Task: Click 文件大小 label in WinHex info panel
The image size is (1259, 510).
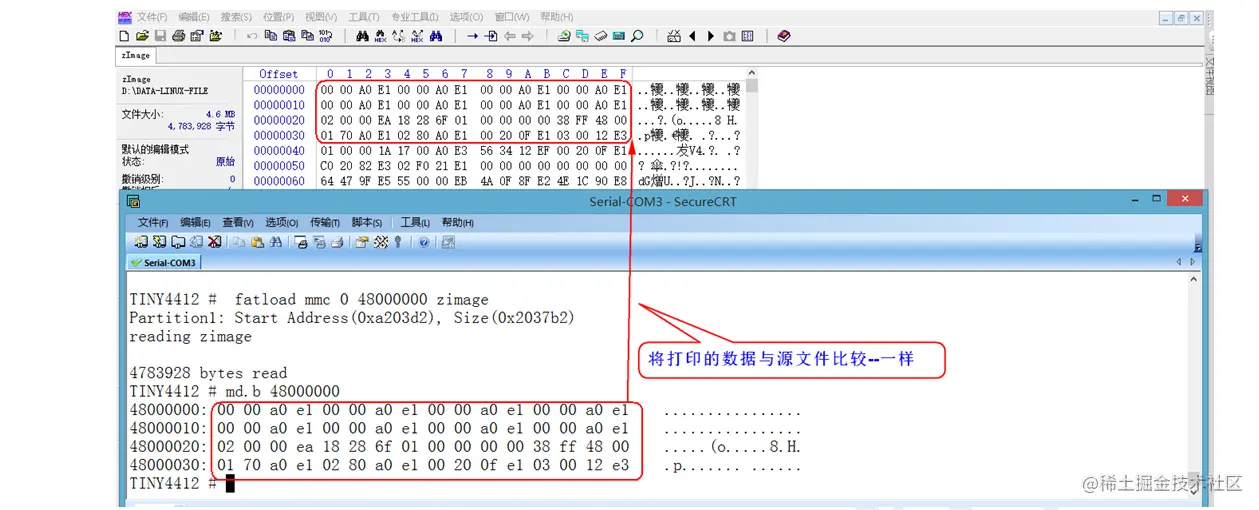Action: tap(142, 115)
